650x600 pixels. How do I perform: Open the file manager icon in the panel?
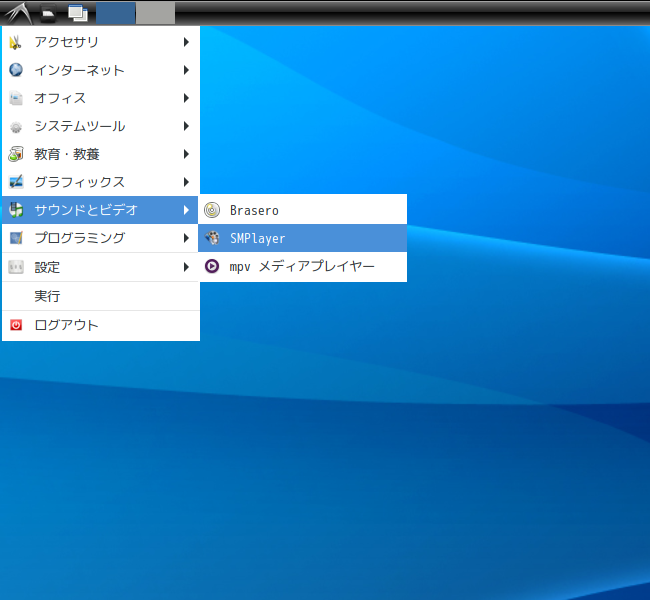pyautogui.click(x=49, y=14)
